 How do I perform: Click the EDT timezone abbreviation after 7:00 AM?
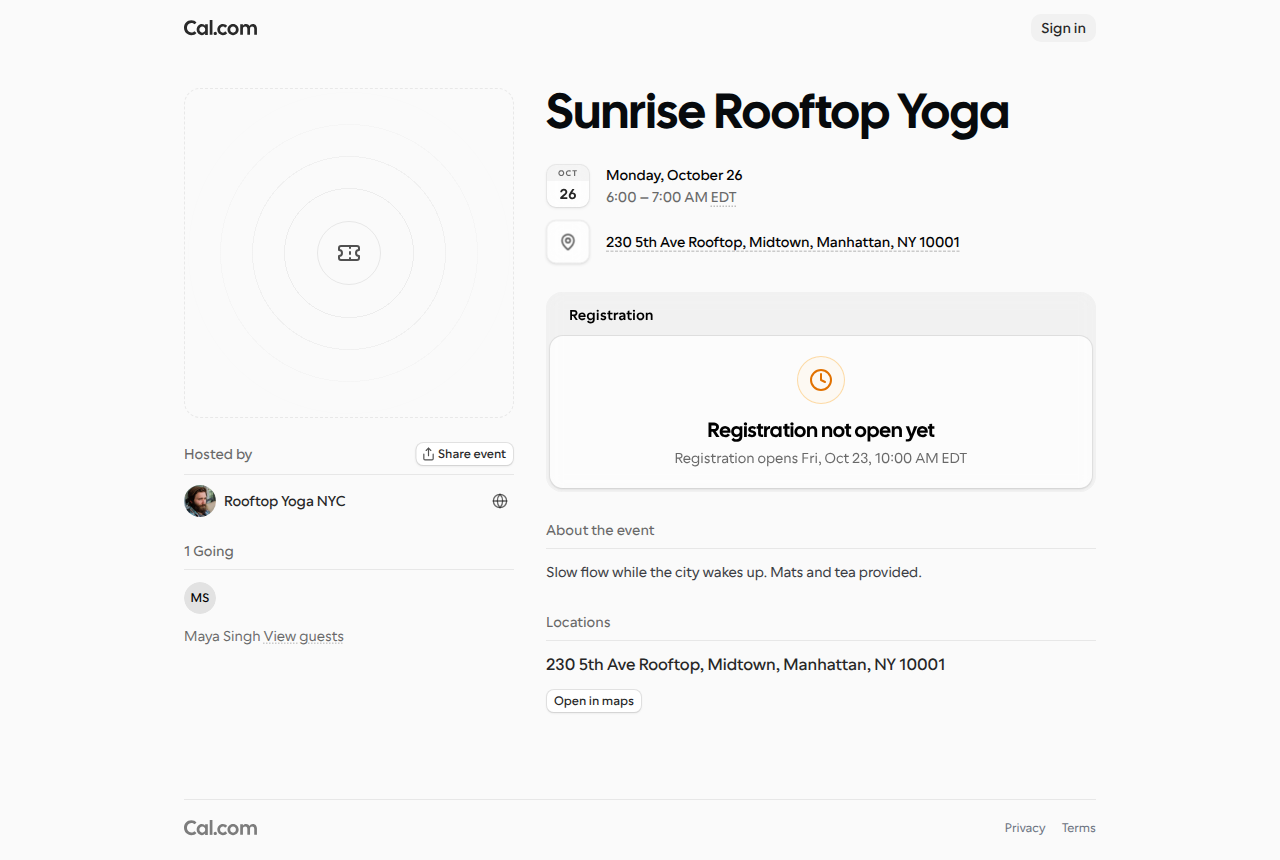click(x=724, y=197)
